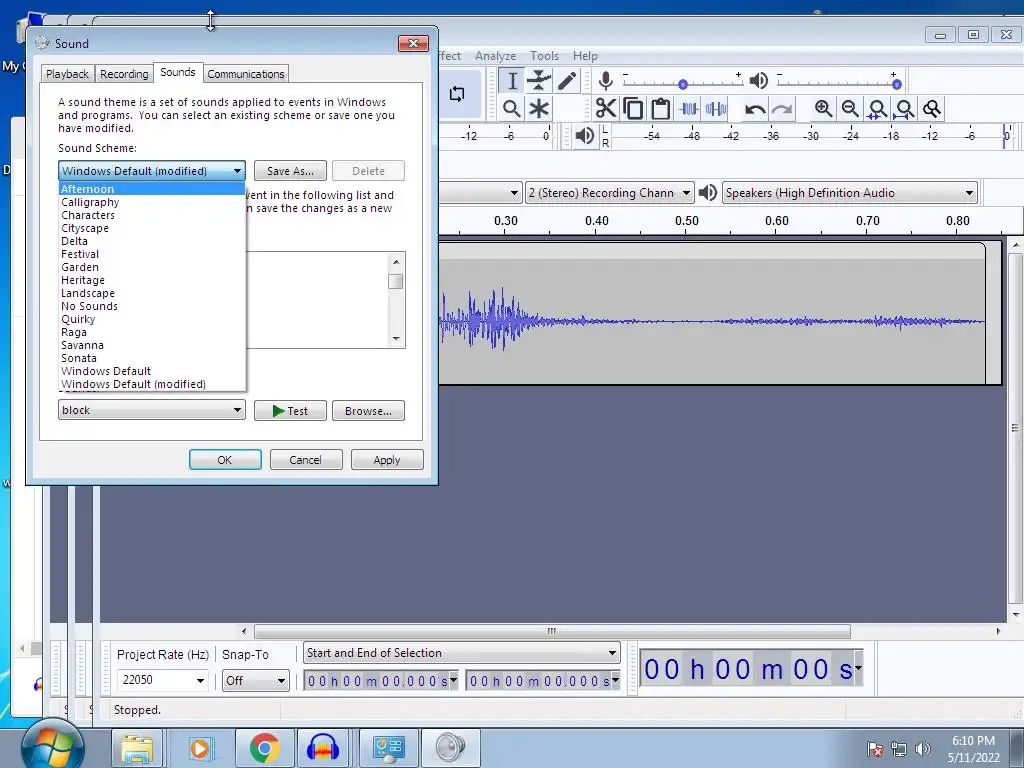Open Google Chrome from the taskbar
The width and height of the screenshot is (1024, 768).
pos(264,748)
